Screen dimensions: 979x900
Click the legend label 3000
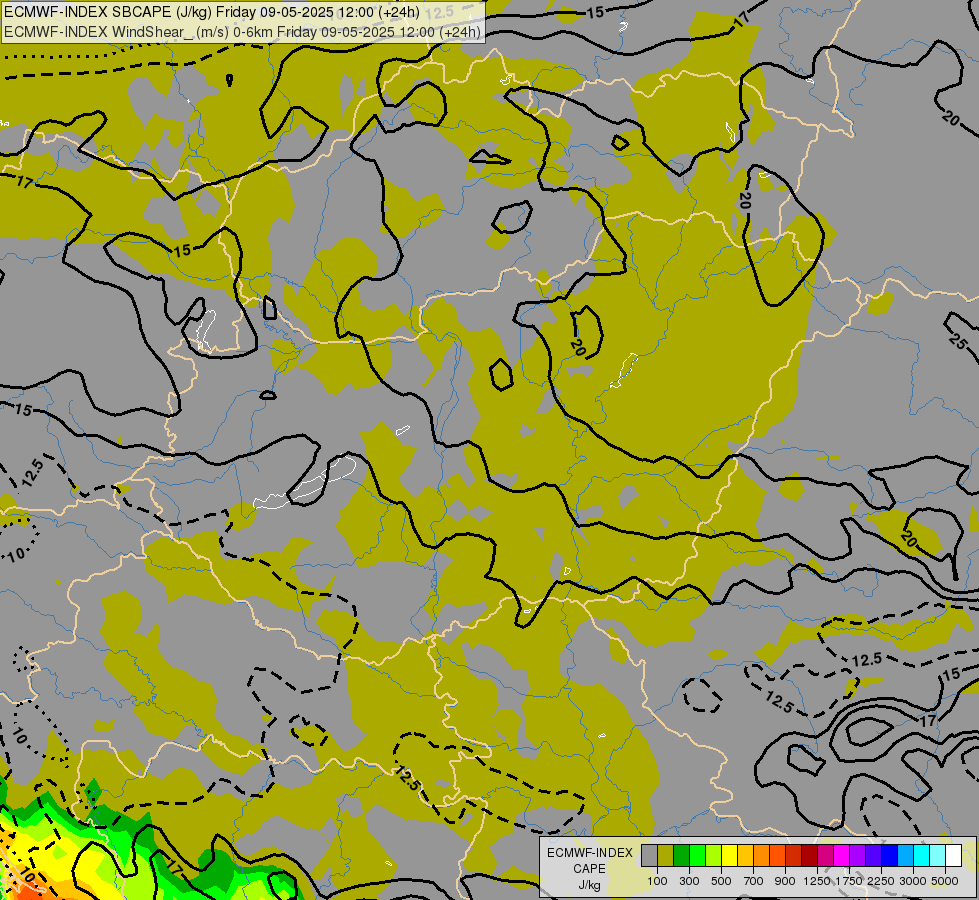pyautogui.click(x=913, y=881)
